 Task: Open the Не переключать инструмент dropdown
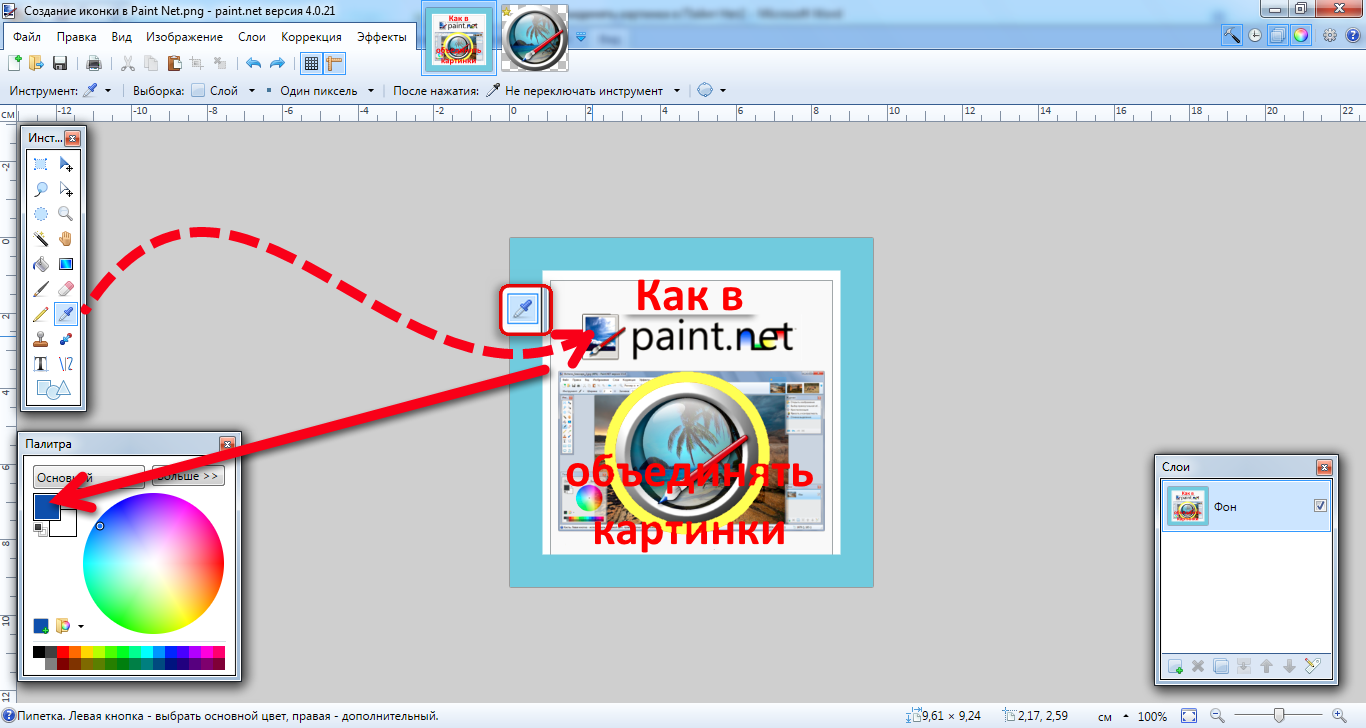[583, 90]
